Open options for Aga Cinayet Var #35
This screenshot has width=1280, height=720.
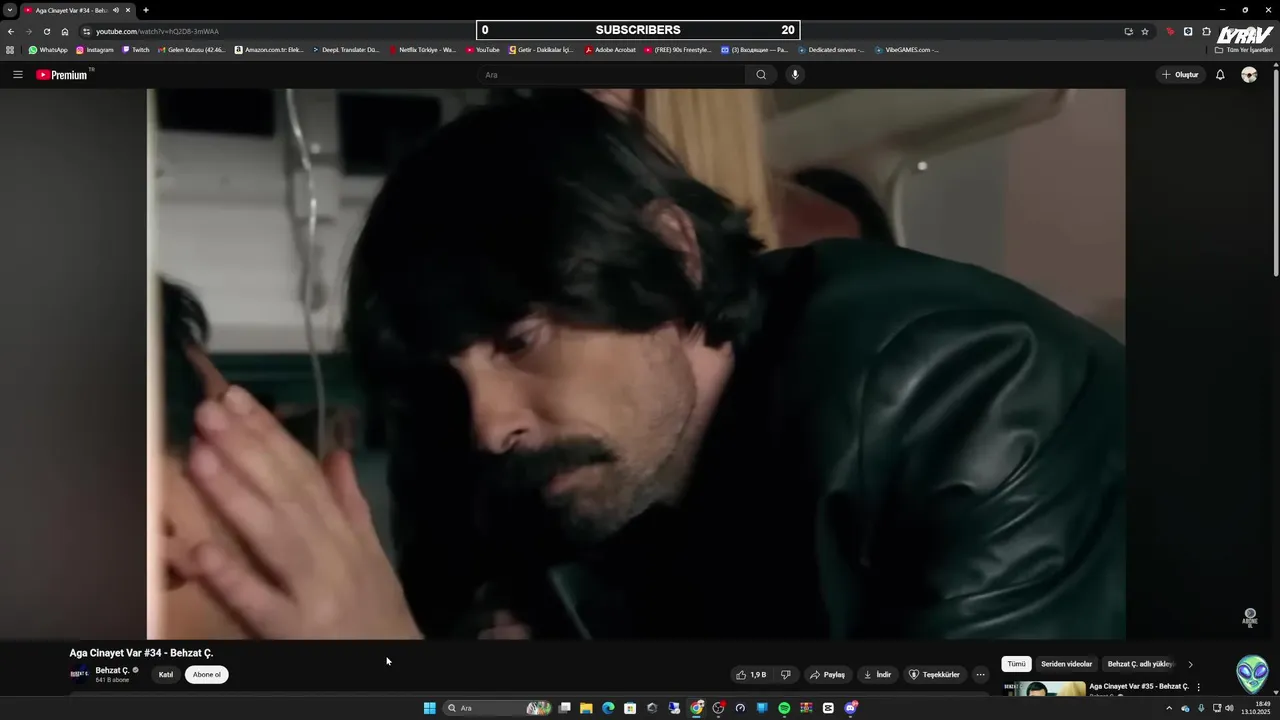pos(1198,688)
